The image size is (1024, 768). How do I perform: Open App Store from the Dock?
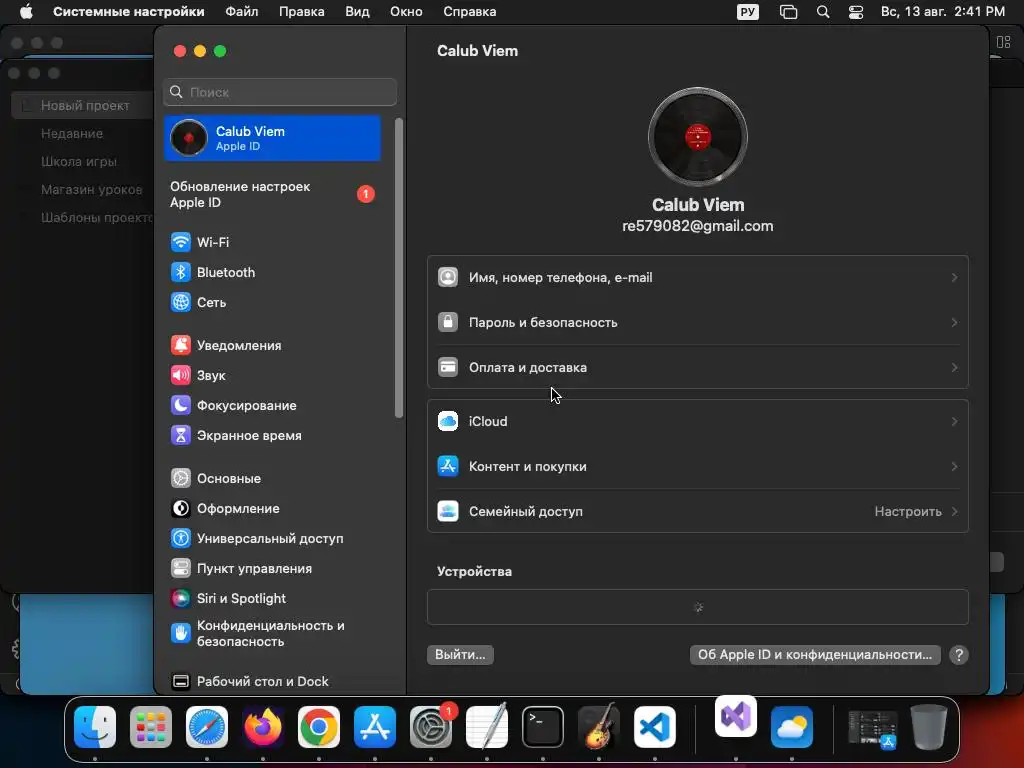pyautogui.click(x=375, y=727)
